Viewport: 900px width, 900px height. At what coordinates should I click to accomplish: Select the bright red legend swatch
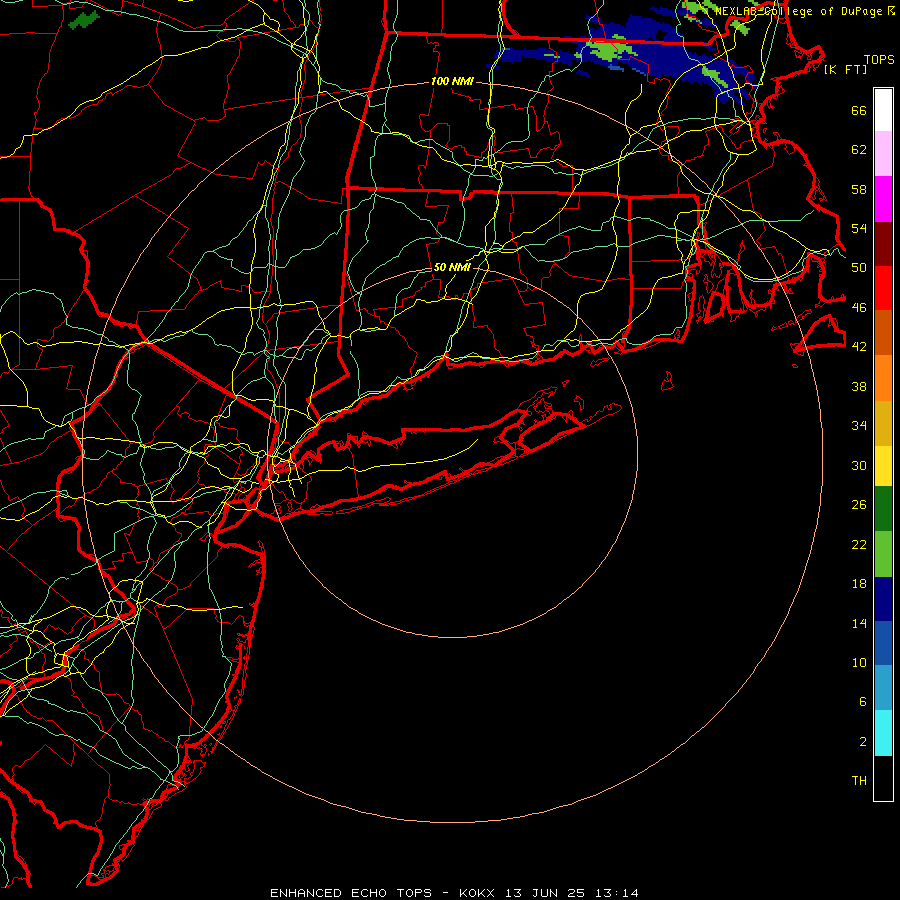[883, 288]
